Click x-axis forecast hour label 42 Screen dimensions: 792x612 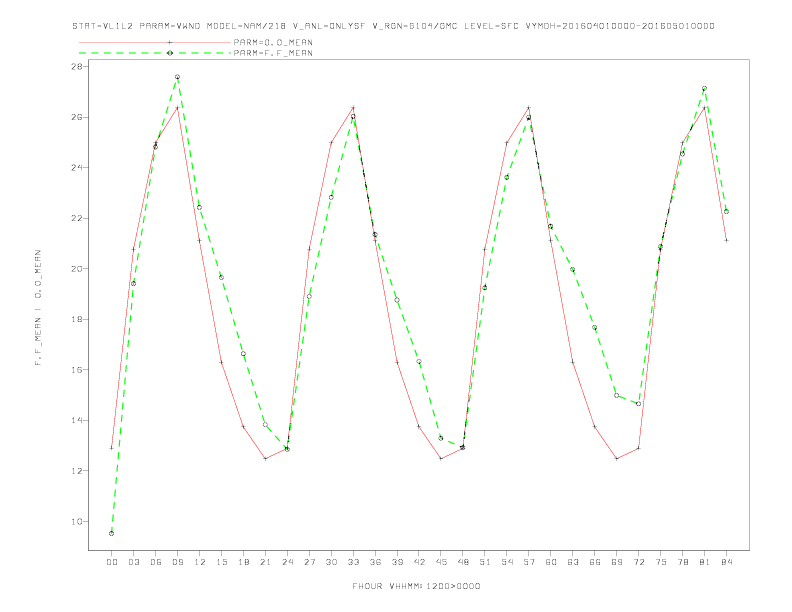coord(419,562)
